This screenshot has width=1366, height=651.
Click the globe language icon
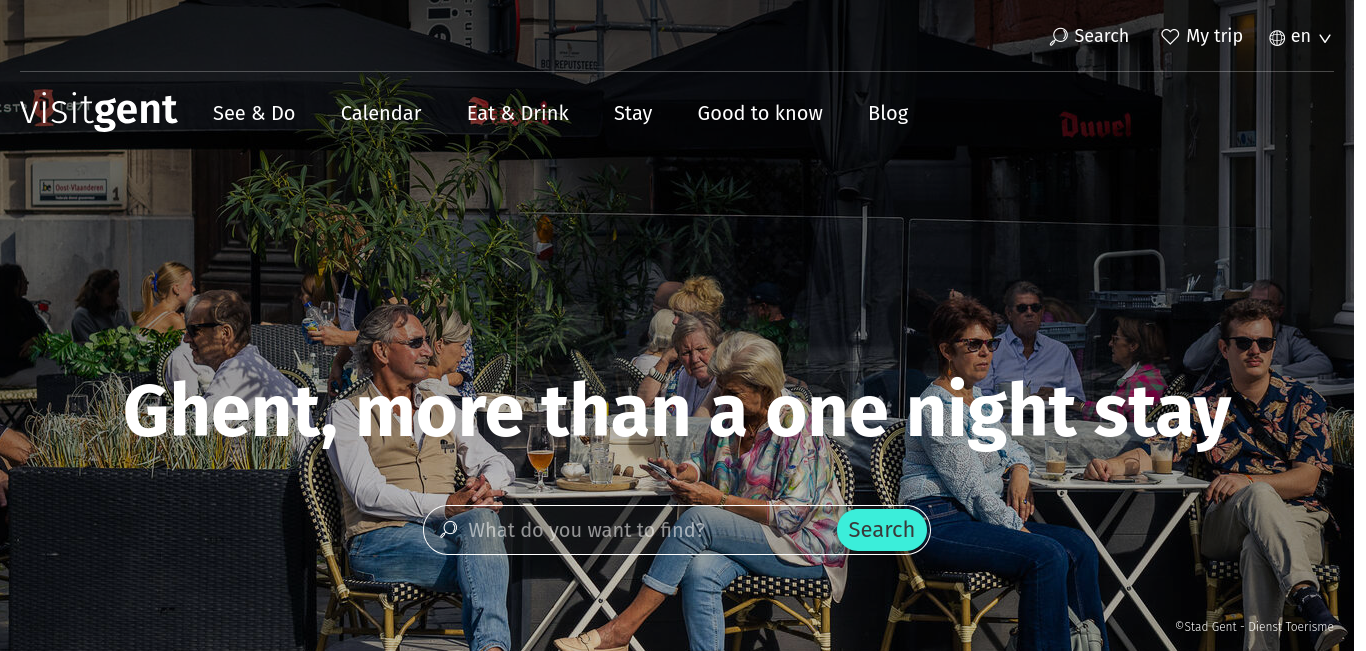click(x=1277, y=38)
